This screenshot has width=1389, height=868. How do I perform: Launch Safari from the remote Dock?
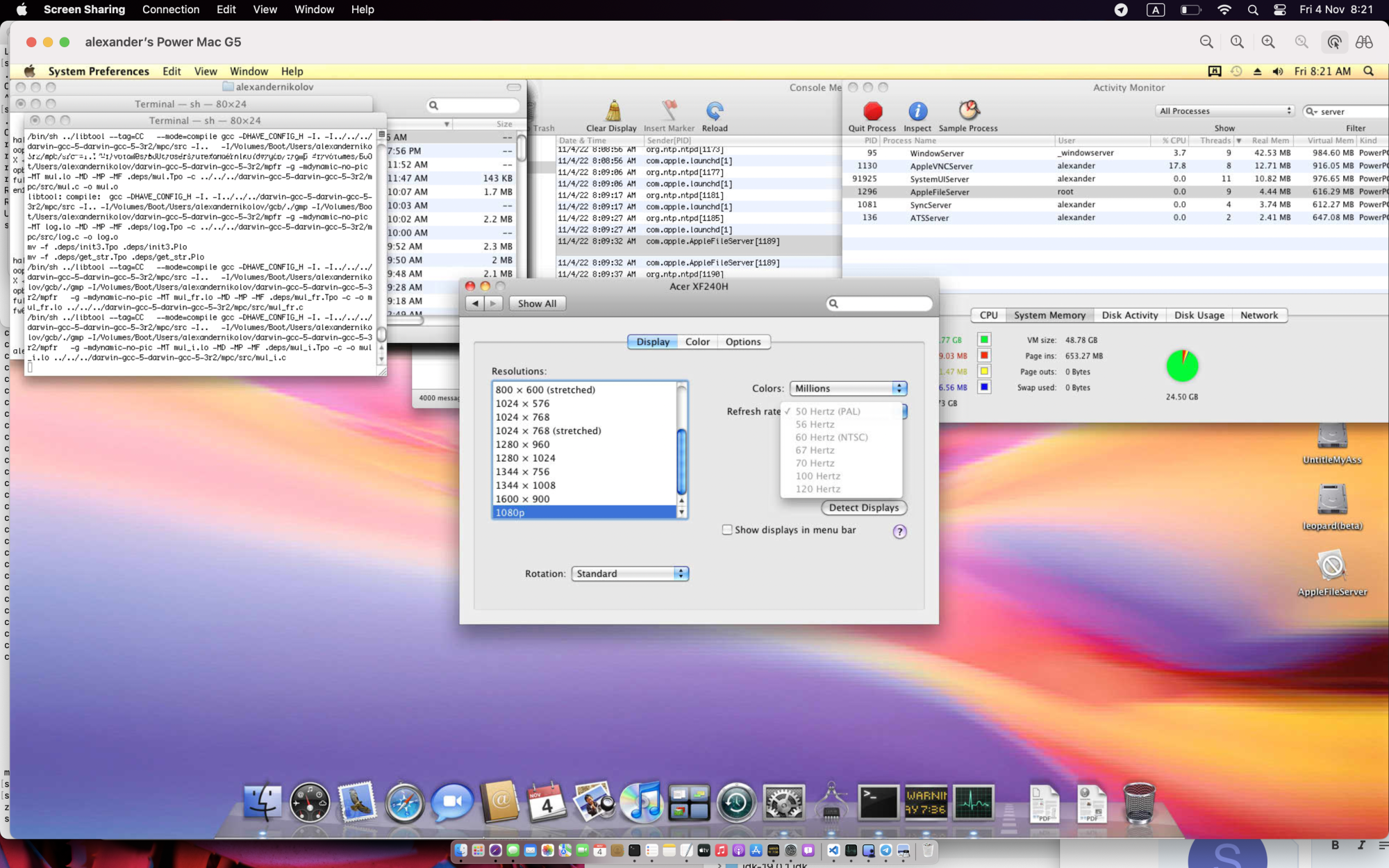coord(405,803)
